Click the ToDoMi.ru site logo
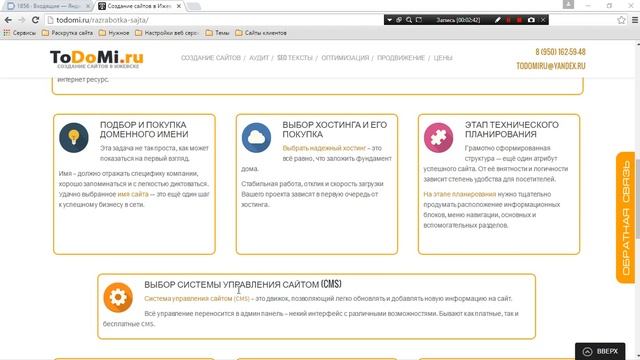Viewport: 640px width, 360px height. click(x=97, y=59)
